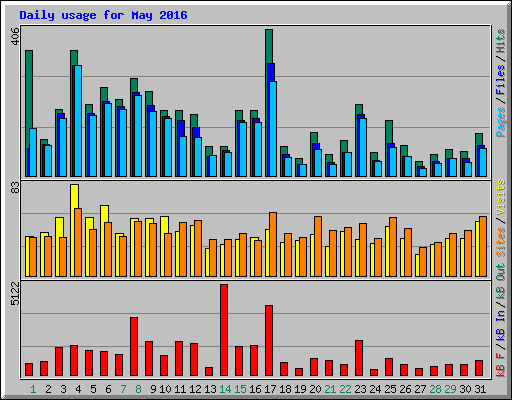The height and width of the screenshot is (400, 512).
Task: Select day 30 on the x-axis
Action: coord(465,389)
